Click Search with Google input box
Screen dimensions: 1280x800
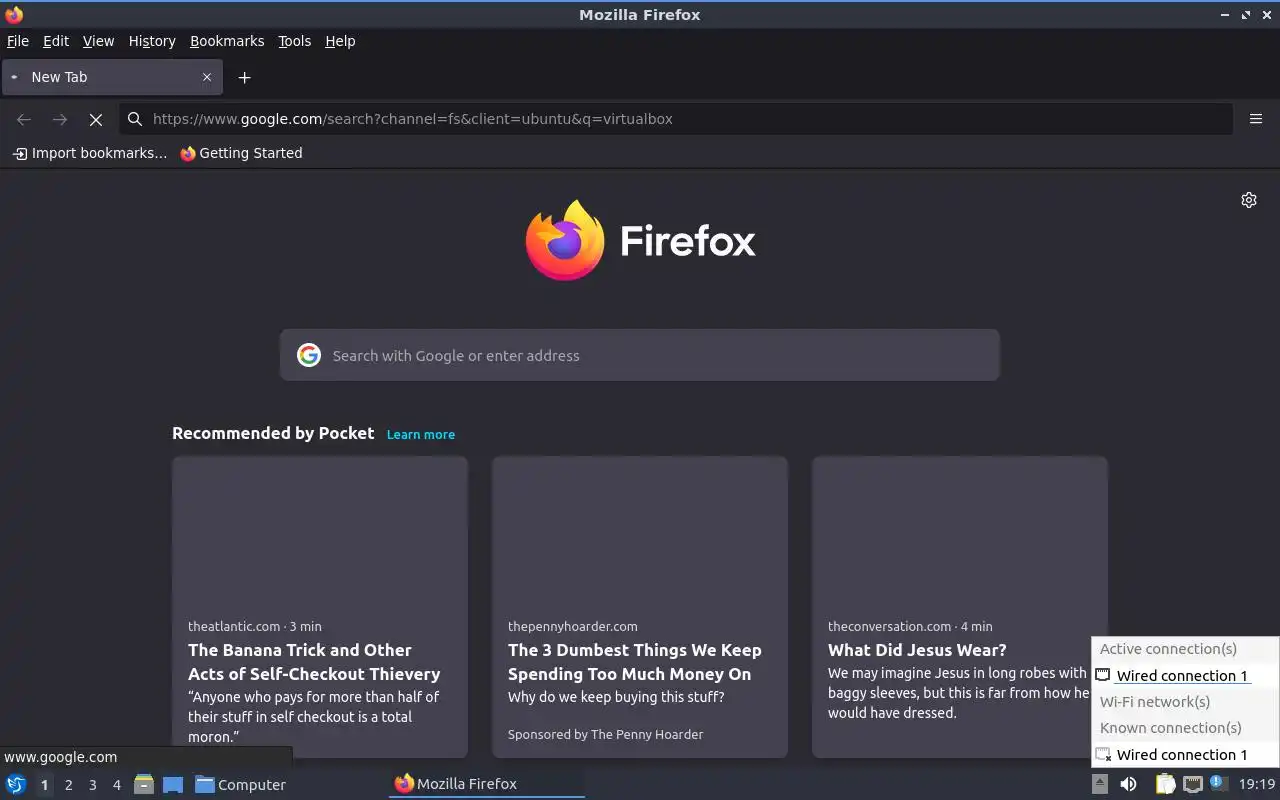640,355
